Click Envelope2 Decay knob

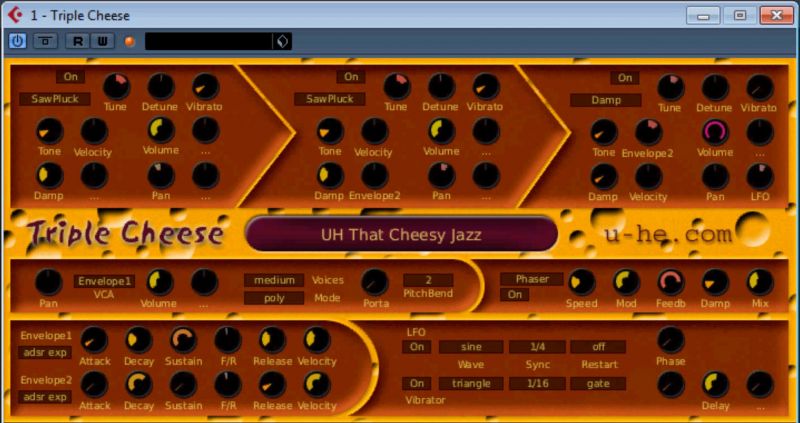tap(139, 384)
